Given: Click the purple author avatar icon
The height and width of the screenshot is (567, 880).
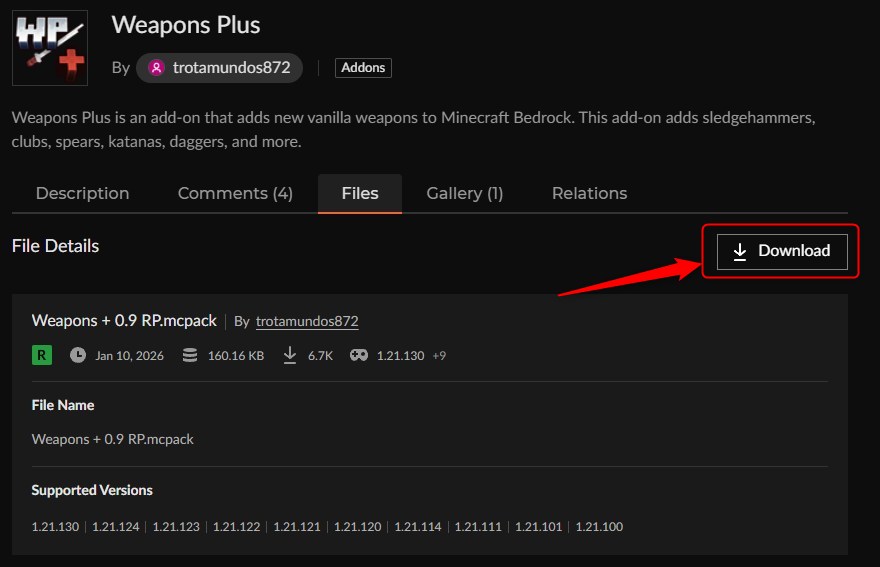Looking at the screenshot, I should point(156,68).
